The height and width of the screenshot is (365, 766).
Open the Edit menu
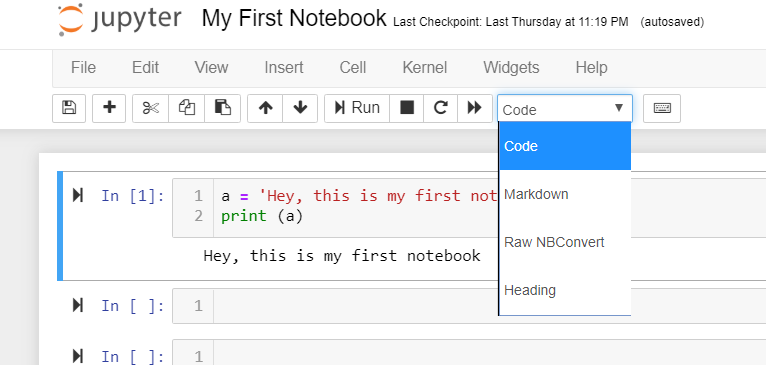[x=146, y=67]
